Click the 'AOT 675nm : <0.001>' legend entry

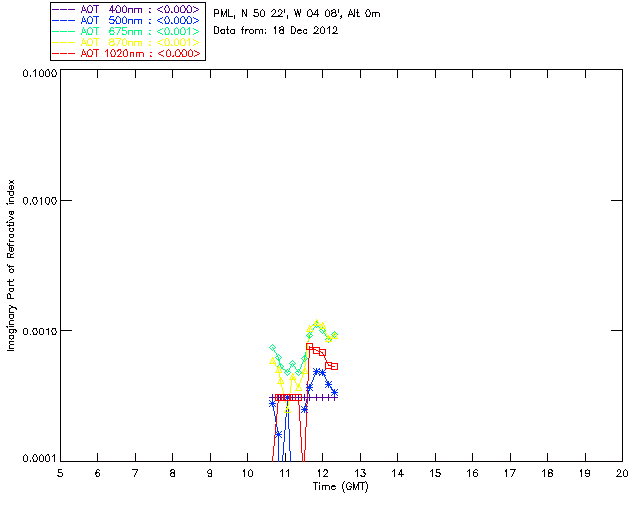127,31
